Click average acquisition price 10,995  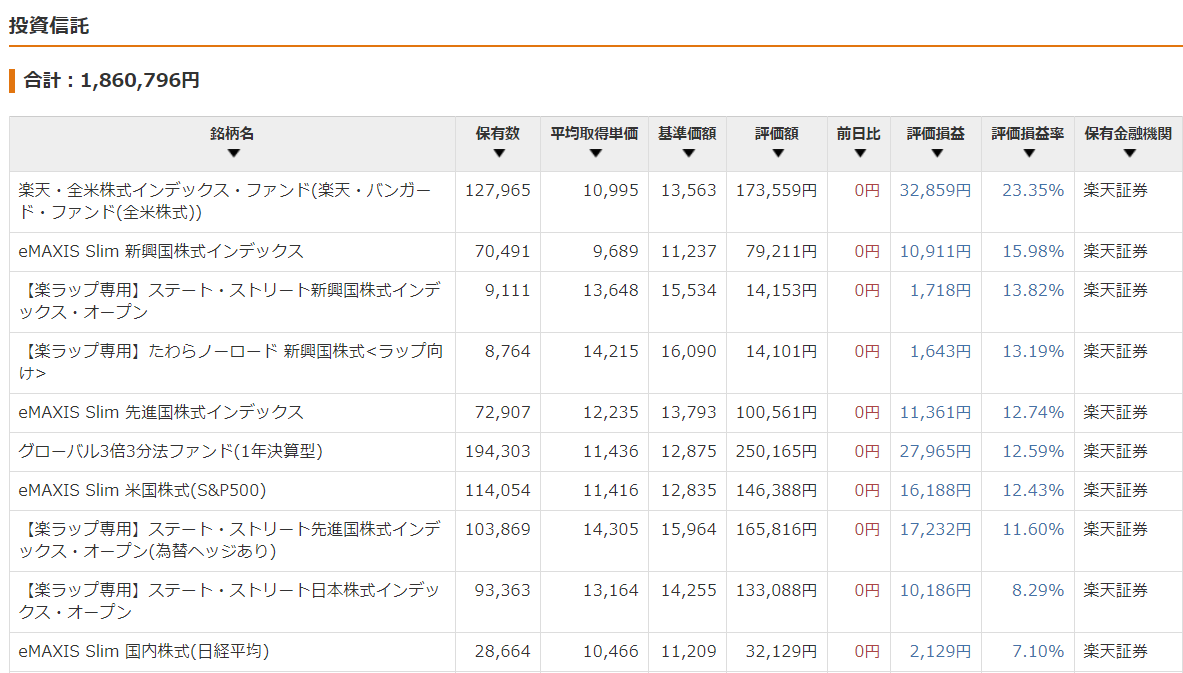(610, 190)
